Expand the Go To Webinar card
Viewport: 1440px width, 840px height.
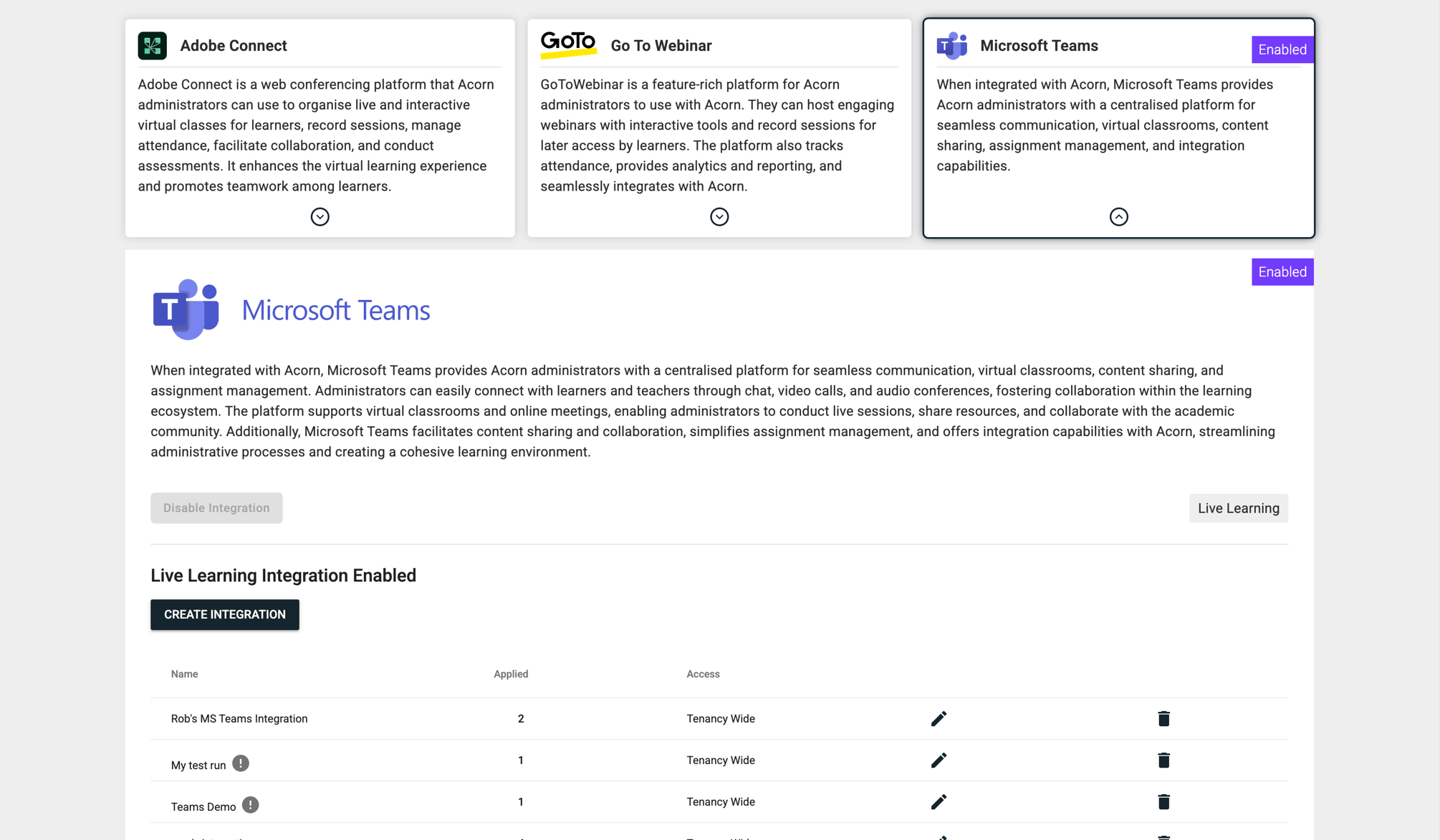tap(719, 216)
